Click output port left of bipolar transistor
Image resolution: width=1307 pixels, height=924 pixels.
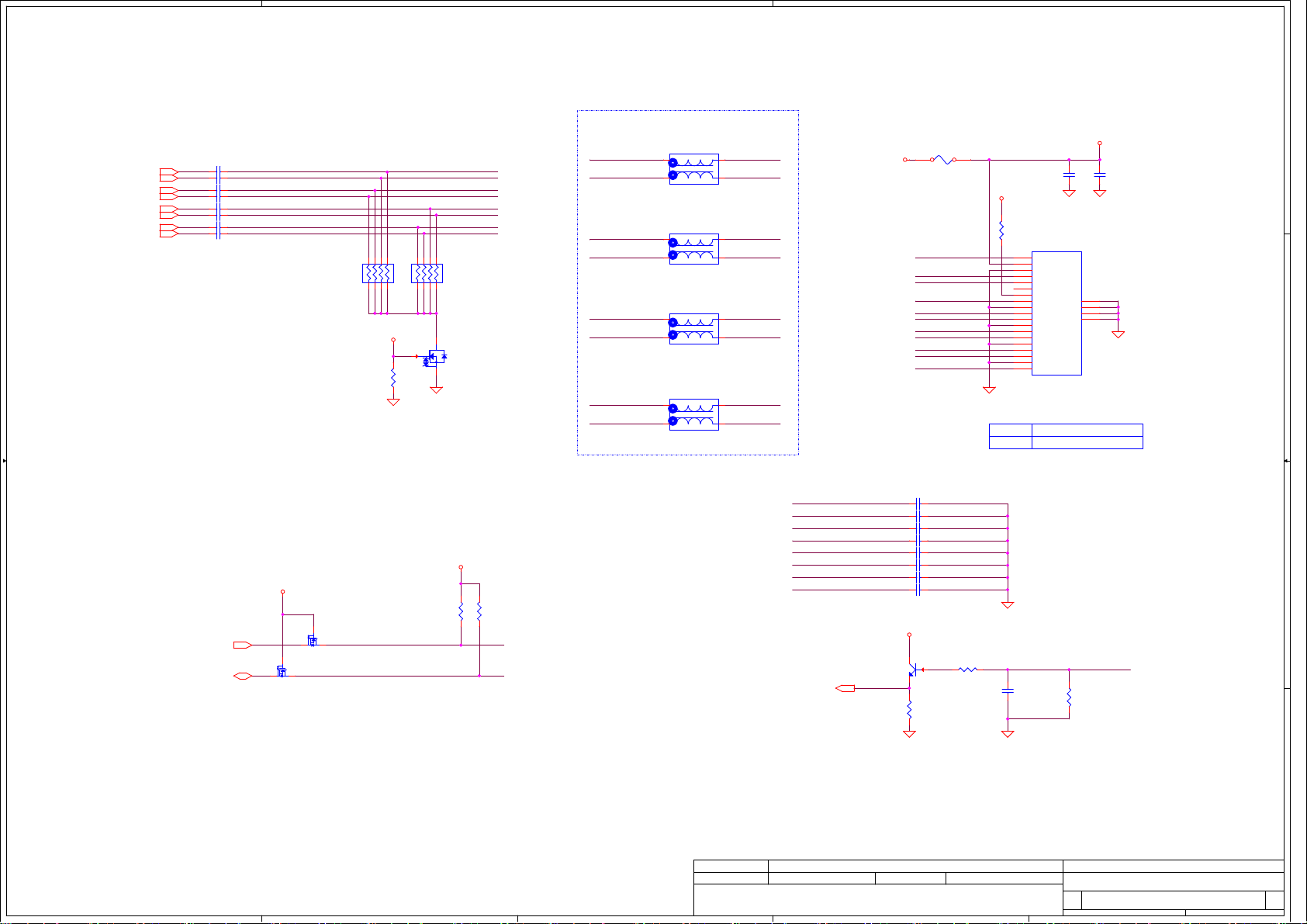(845, 688)
